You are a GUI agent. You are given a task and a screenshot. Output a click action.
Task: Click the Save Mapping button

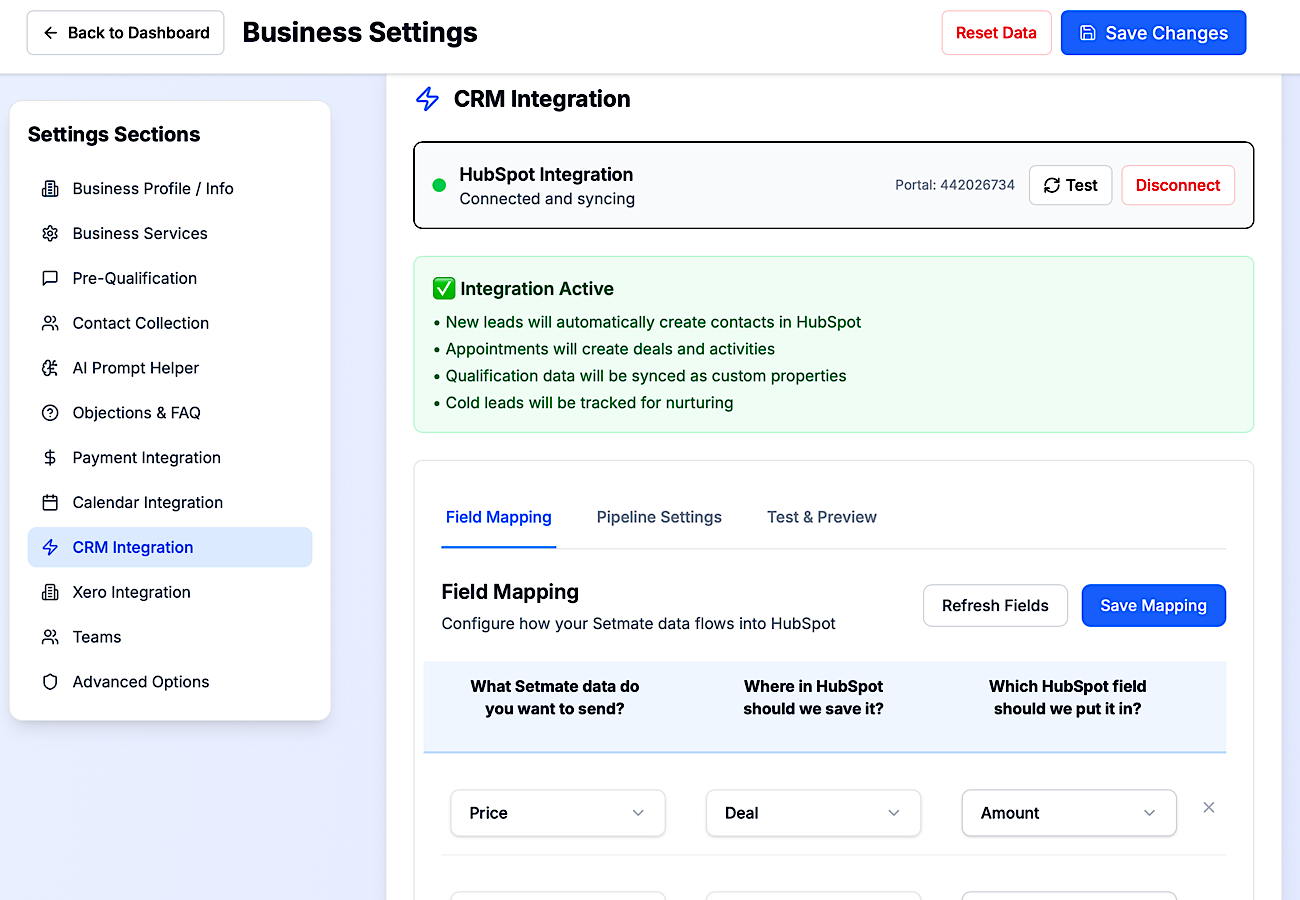(1153, 605)
